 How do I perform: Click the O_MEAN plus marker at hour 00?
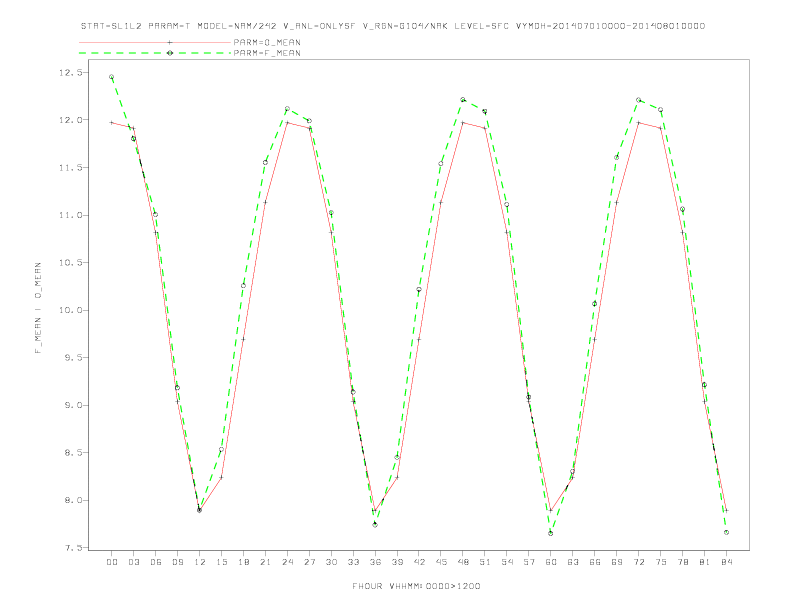coord(112,123)
